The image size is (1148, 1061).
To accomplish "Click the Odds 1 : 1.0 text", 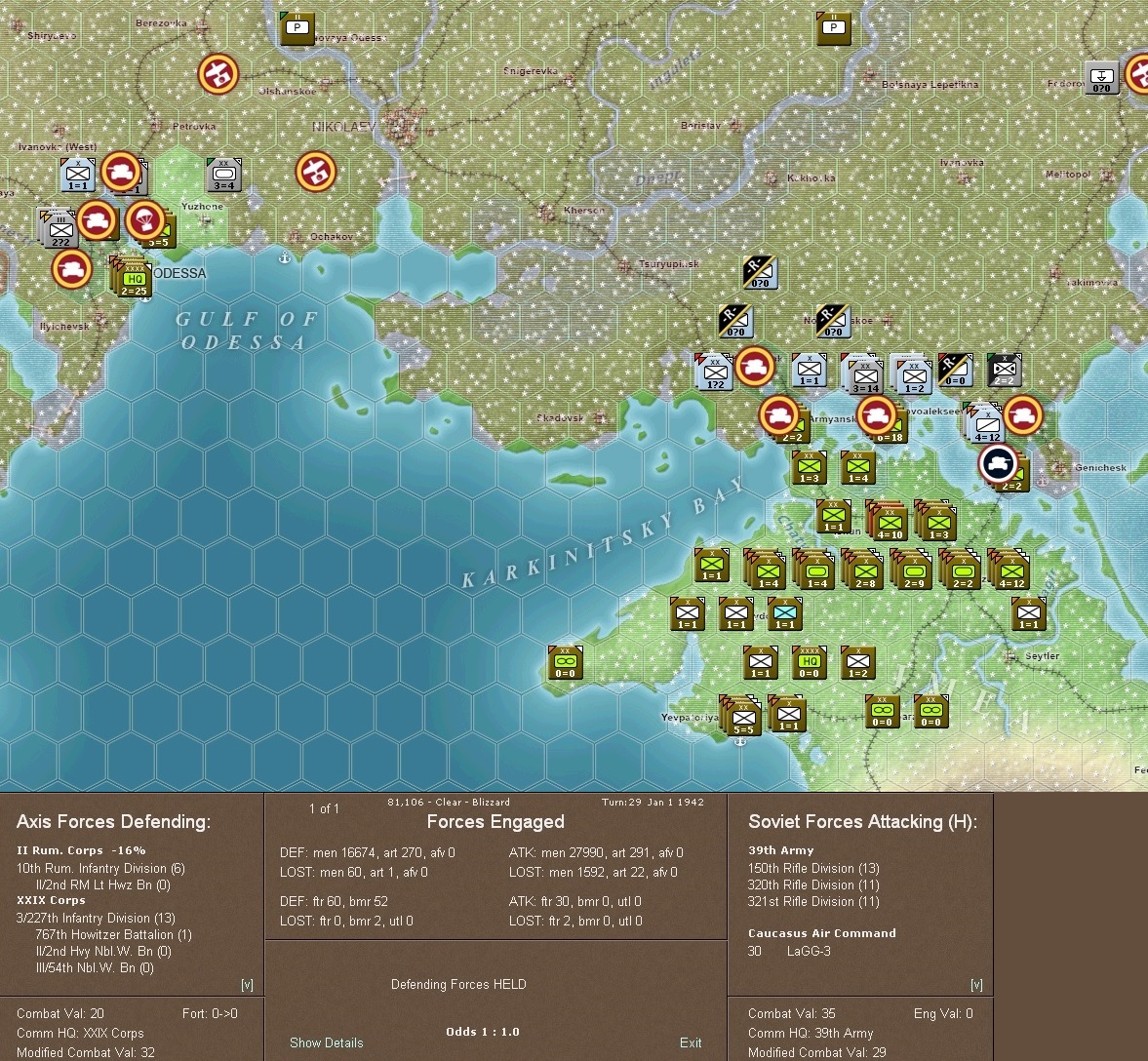I will (483, 1032).
